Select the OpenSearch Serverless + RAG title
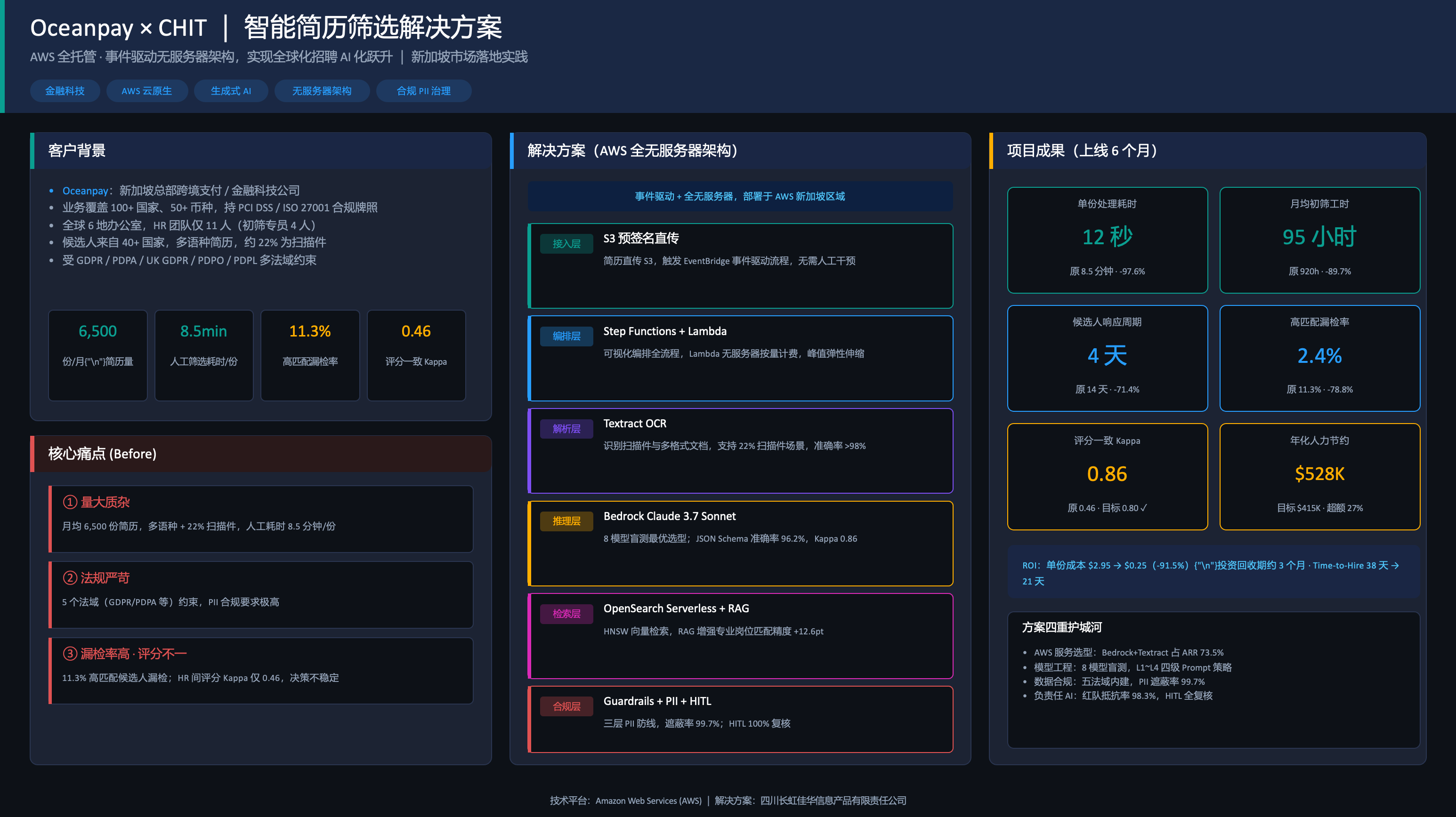1456x817 pixels. (x=676, y=609)
